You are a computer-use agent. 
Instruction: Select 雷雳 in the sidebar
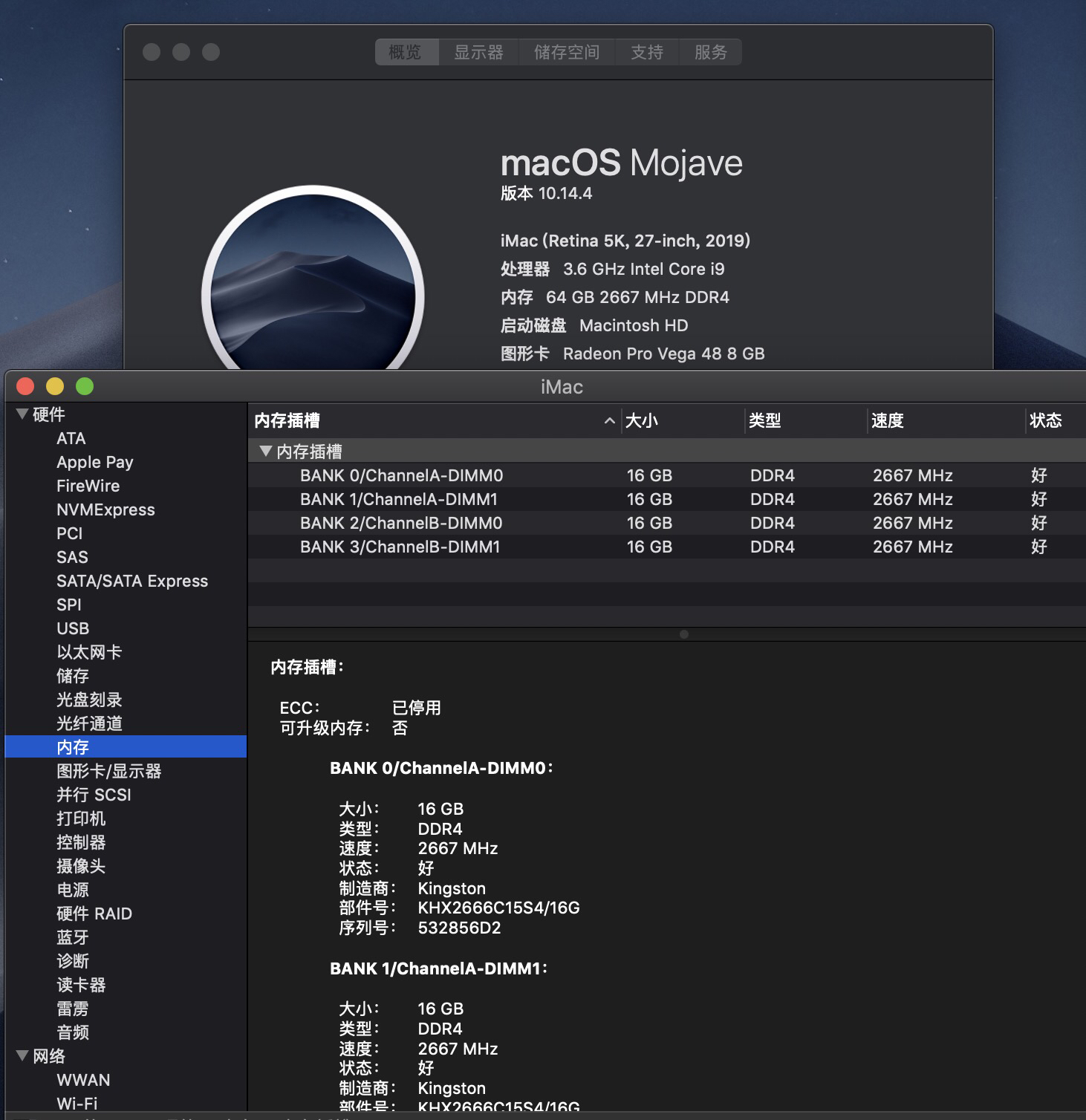tap(73, 1009)
